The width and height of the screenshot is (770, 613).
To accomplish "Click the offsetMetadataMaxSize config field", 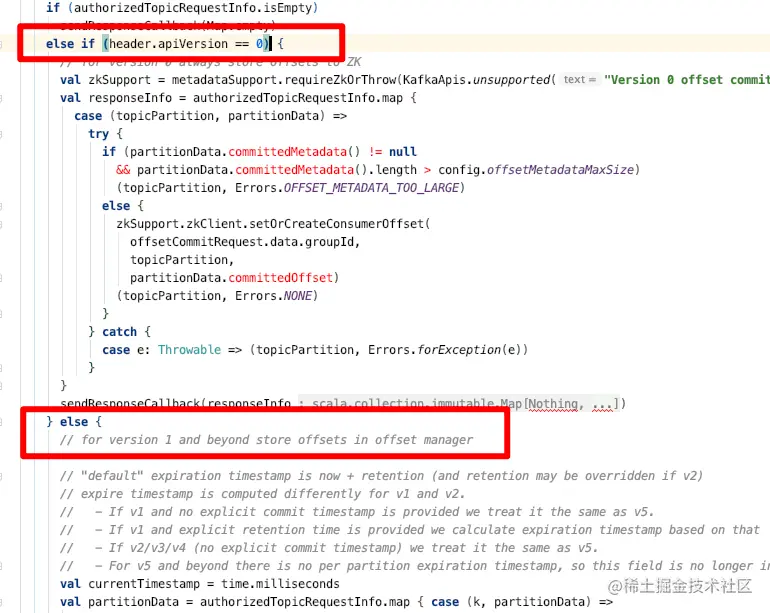I will pyautogui.click(x=560, y=170).
